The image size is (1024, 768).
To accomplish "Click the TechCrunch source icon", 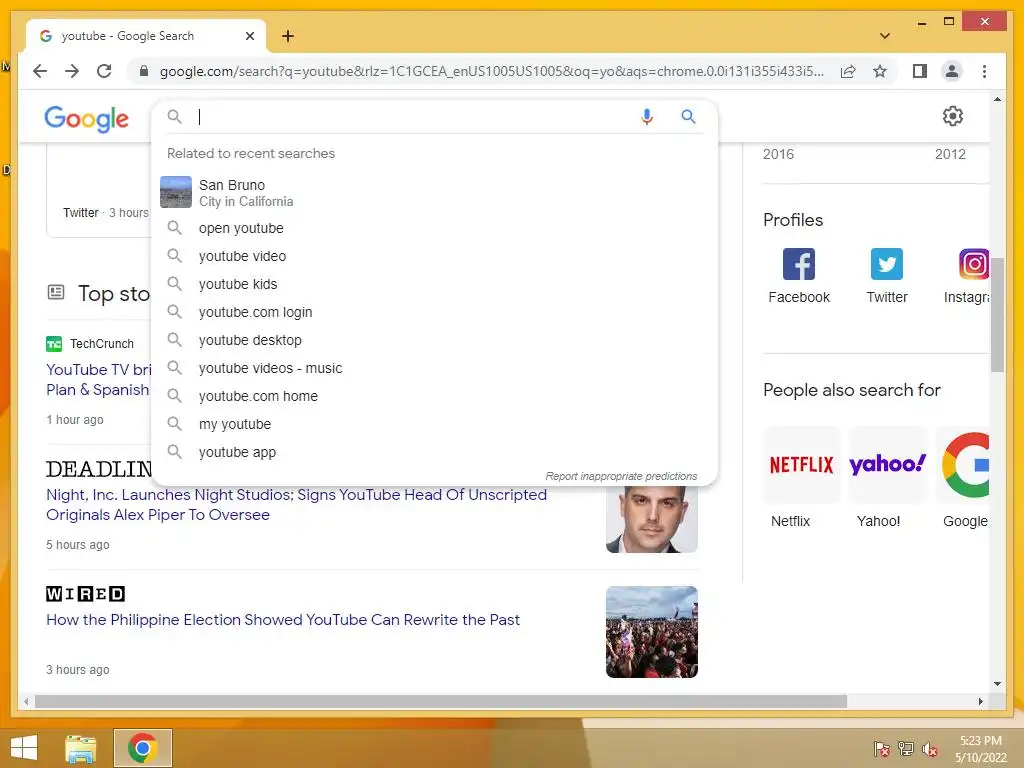I will (54, 344).
